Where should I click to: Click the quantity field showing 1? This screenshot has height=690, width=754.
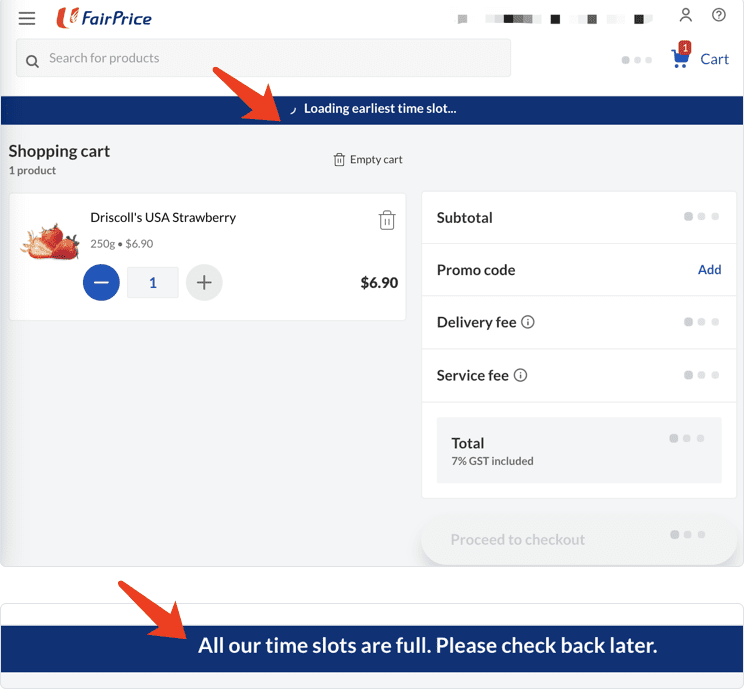[x=153, y=283]
